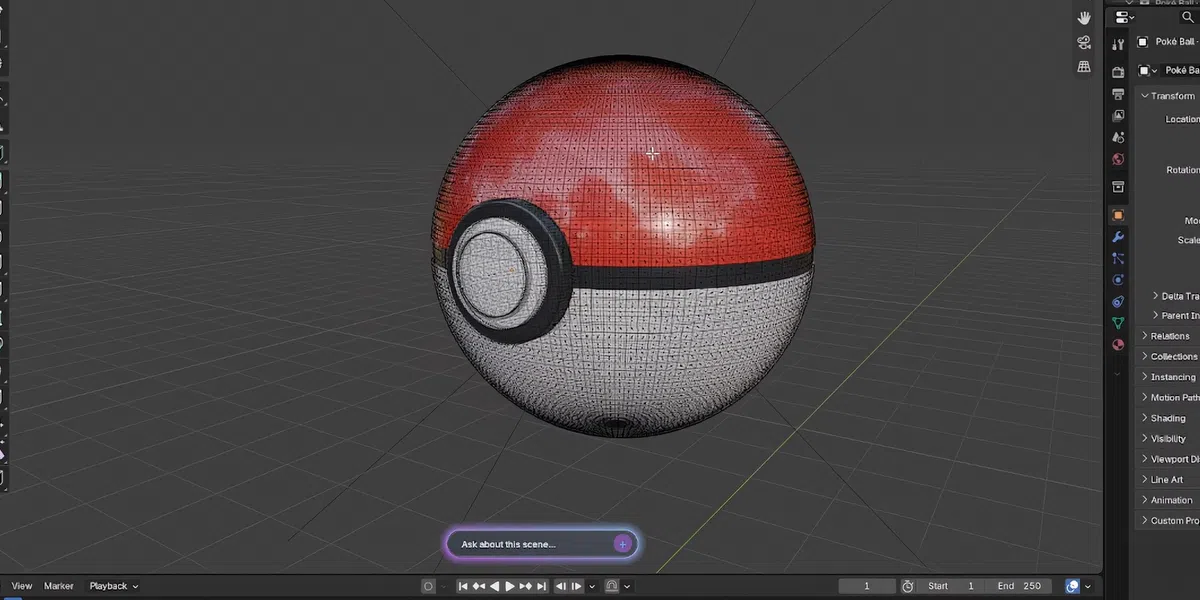
Task: Click the use preview range clock icon
Action: tap(908, 586)
